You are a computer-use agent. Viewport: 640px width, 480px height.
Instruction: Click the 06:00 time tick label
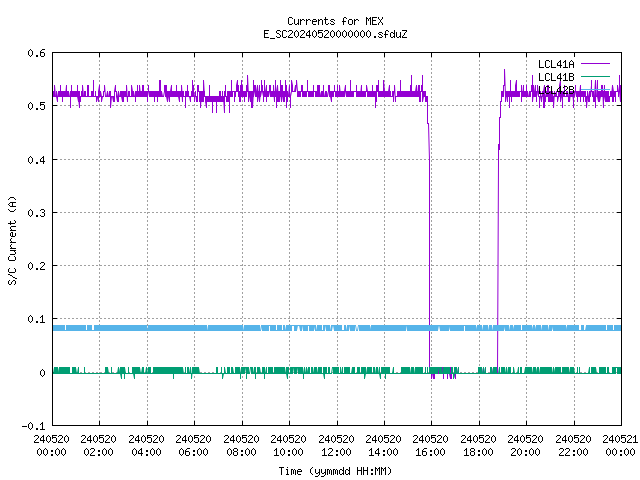(193, 452)
